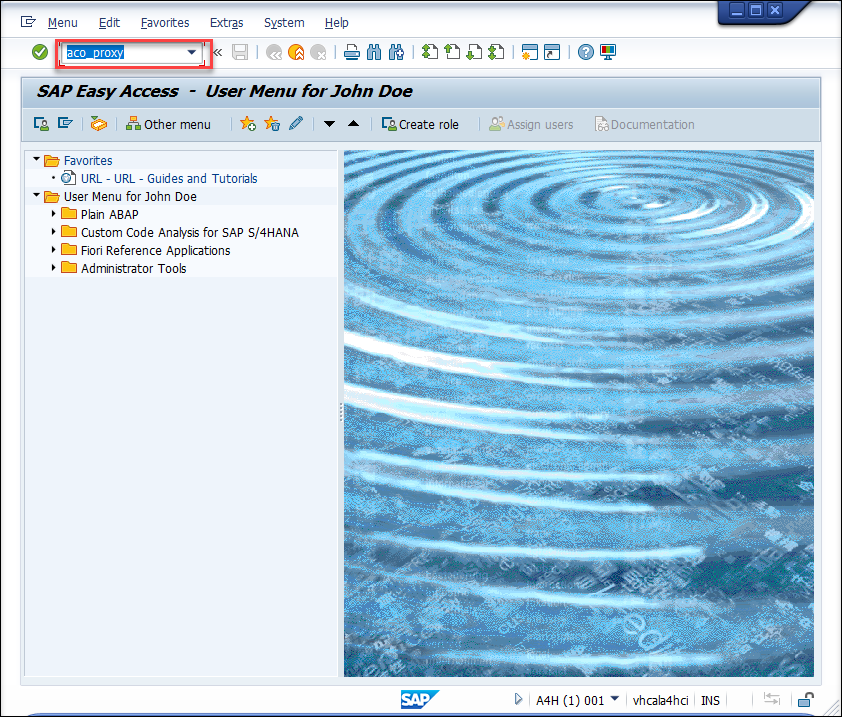Open the Menu menu
This screenshot has height=717, width=842.
click(63, 23)
